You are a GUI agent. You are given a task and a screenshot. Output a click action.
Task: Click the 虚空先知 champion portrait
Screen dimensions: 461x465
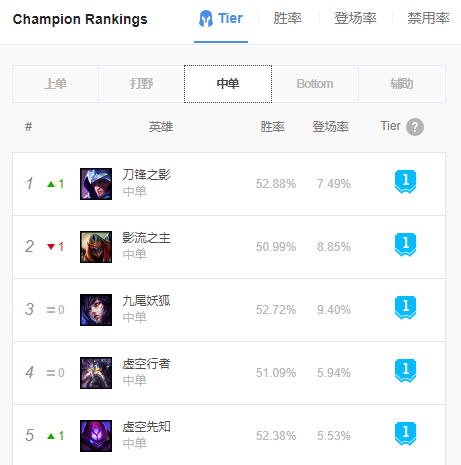(96, 436)
